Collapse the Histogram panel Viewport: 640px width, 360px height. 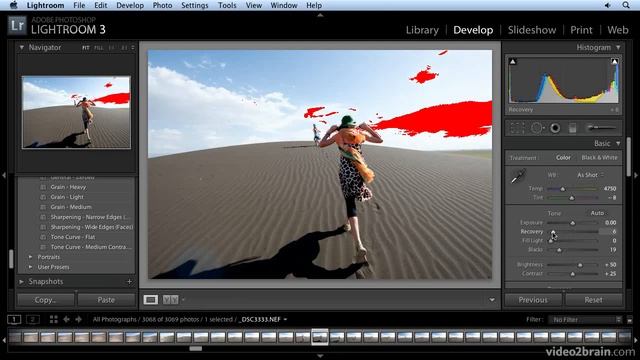[618, 48]
